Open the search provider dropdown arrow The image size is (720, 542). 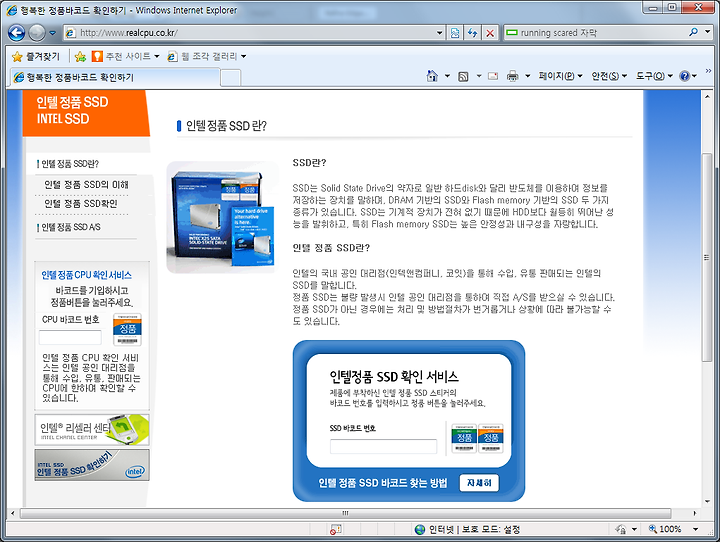pos(708,33)
